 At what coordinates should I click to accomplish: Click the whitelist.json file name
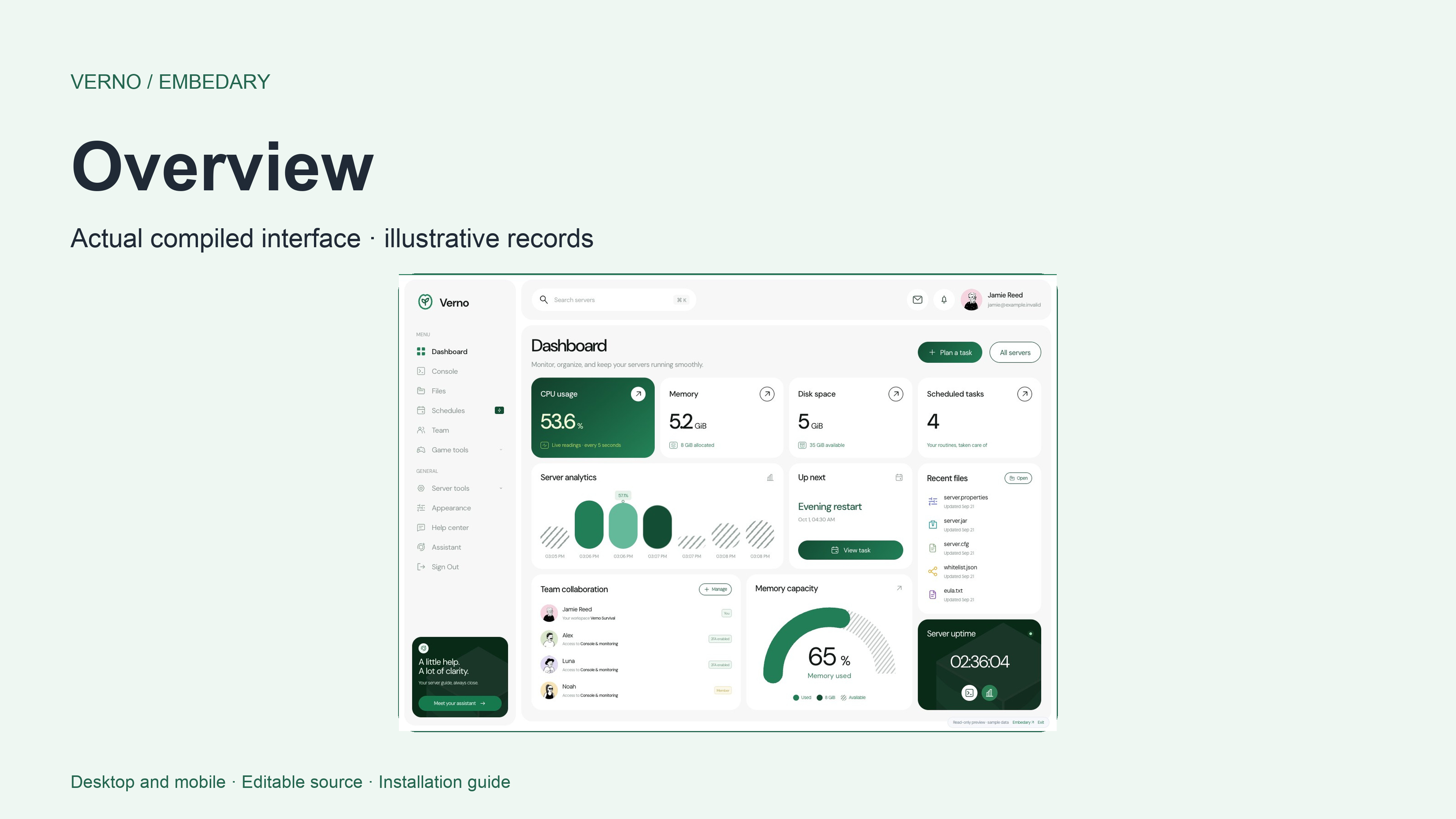tap(960, 568)
